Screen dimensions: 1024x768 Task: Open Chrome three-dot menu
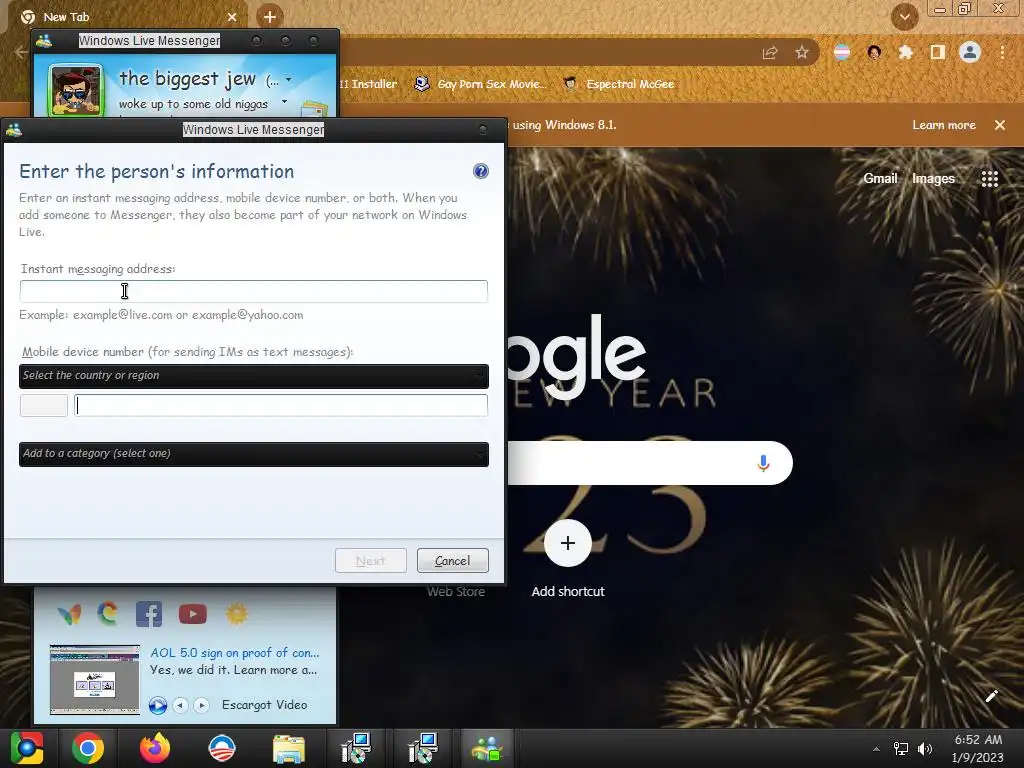1002,52
